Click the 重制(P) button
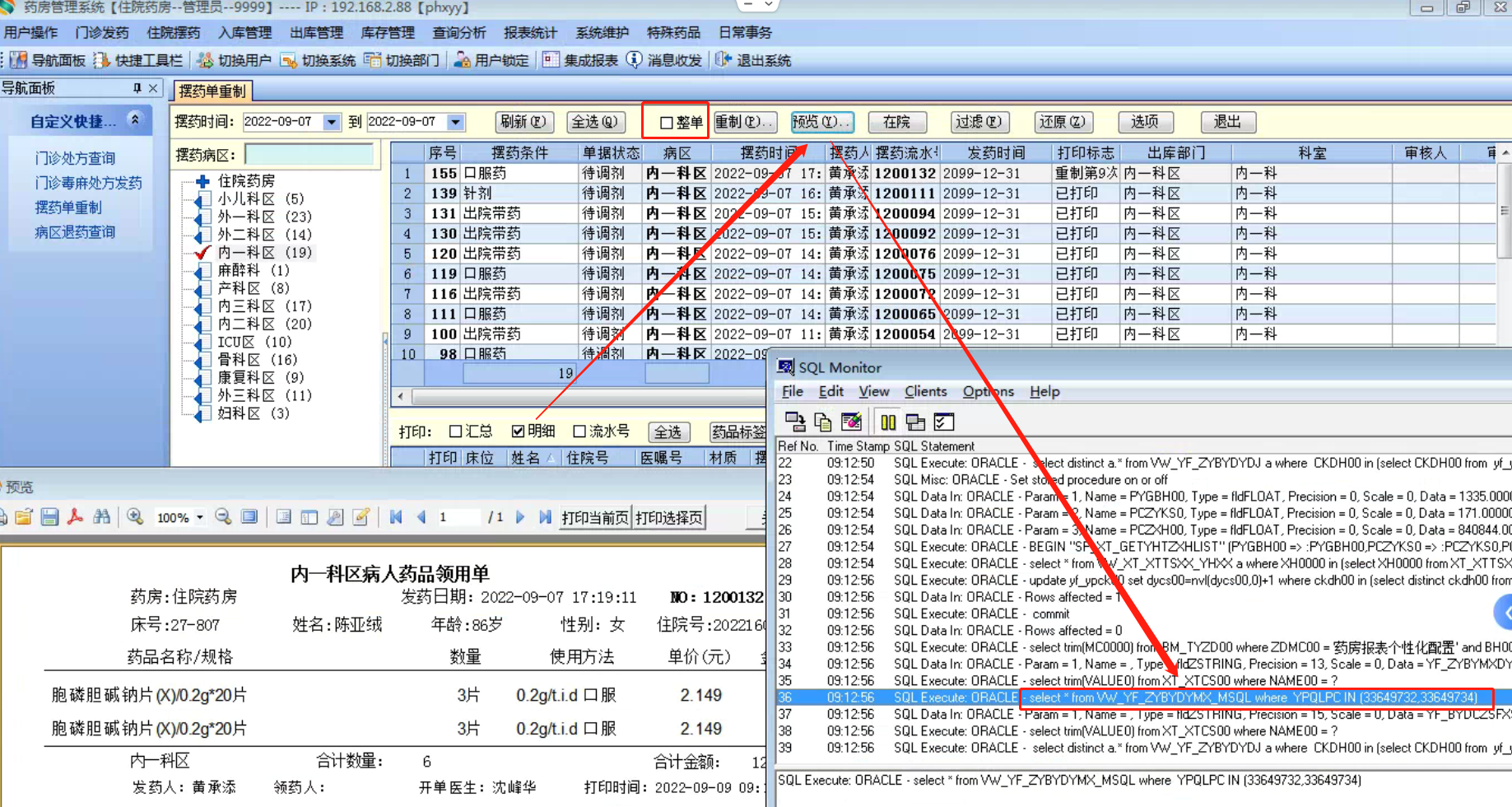1512x807 pixels. (x=744, y=122)
